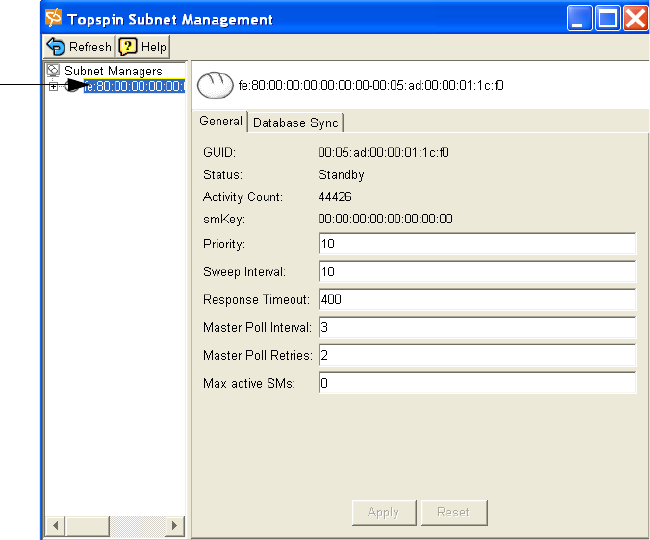Focus the Sweep Interval input box
Viewport: 650px width, 540px height.
(476, 272)
